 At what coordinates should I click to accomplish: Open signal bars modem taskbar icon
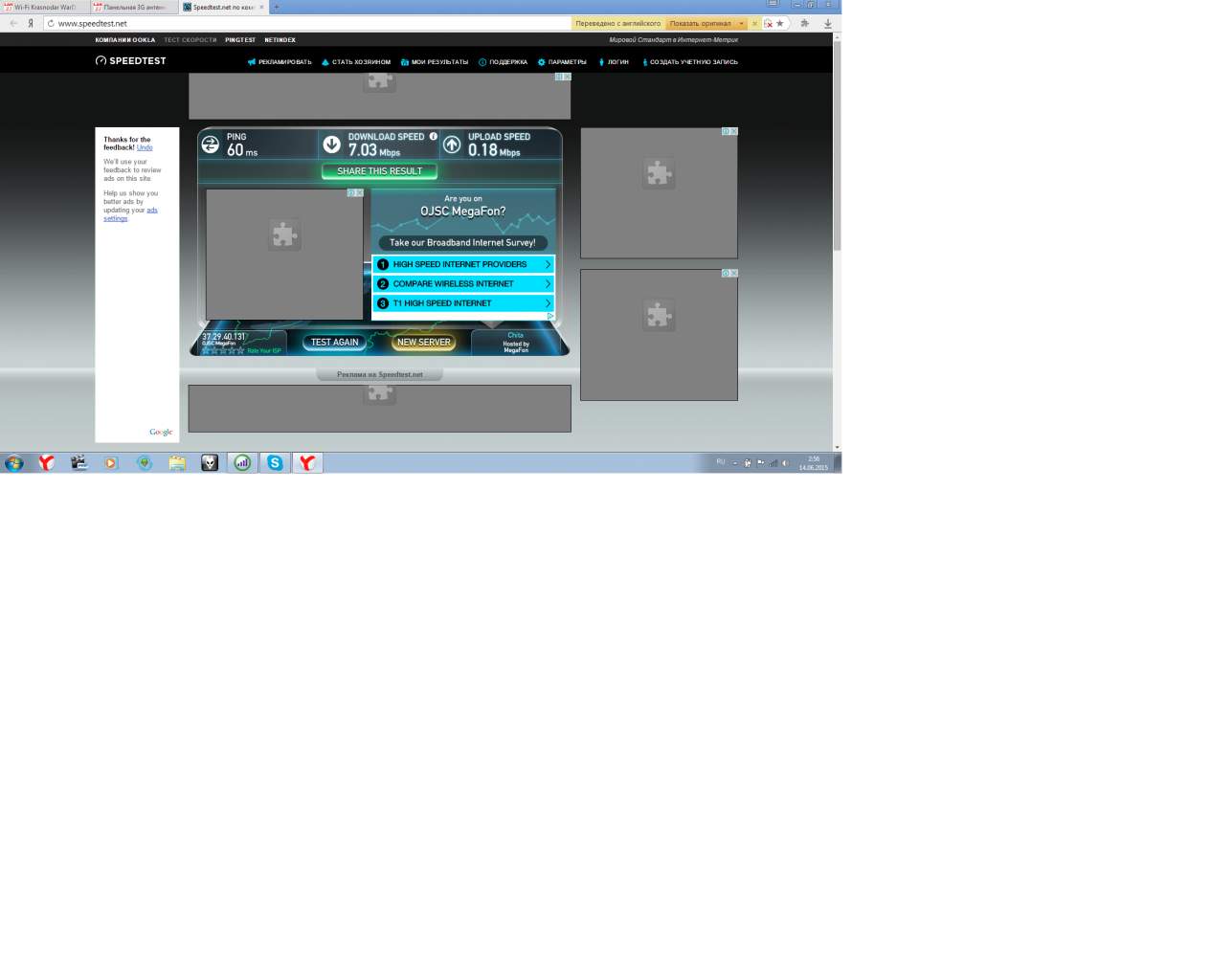(242, 463)
